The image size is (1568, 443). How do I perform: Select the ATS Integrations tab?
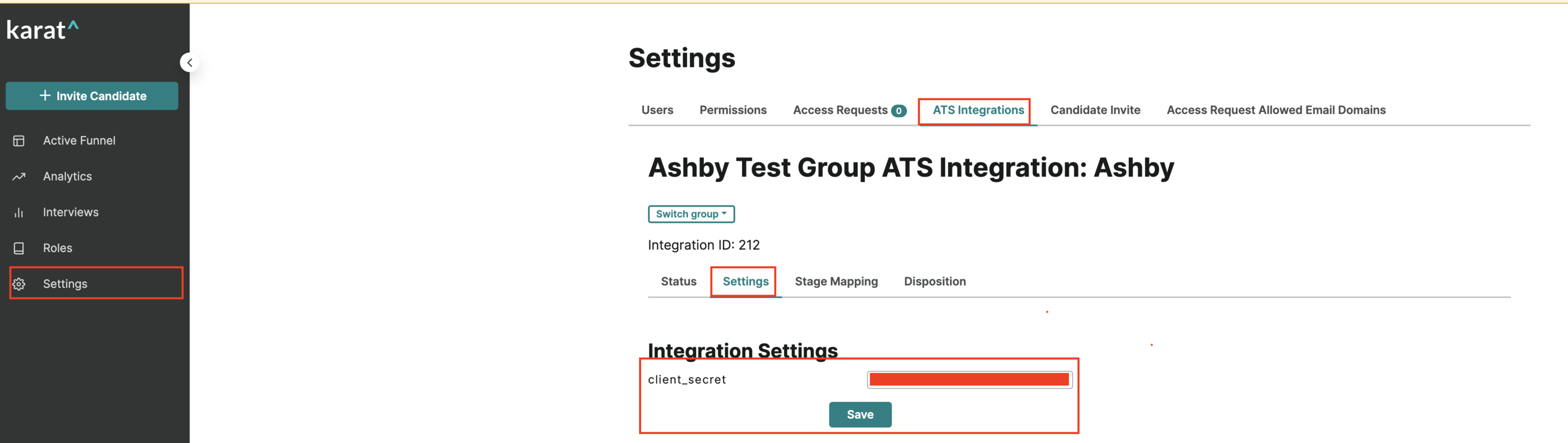pyautogui.click(x=978, y=110)
